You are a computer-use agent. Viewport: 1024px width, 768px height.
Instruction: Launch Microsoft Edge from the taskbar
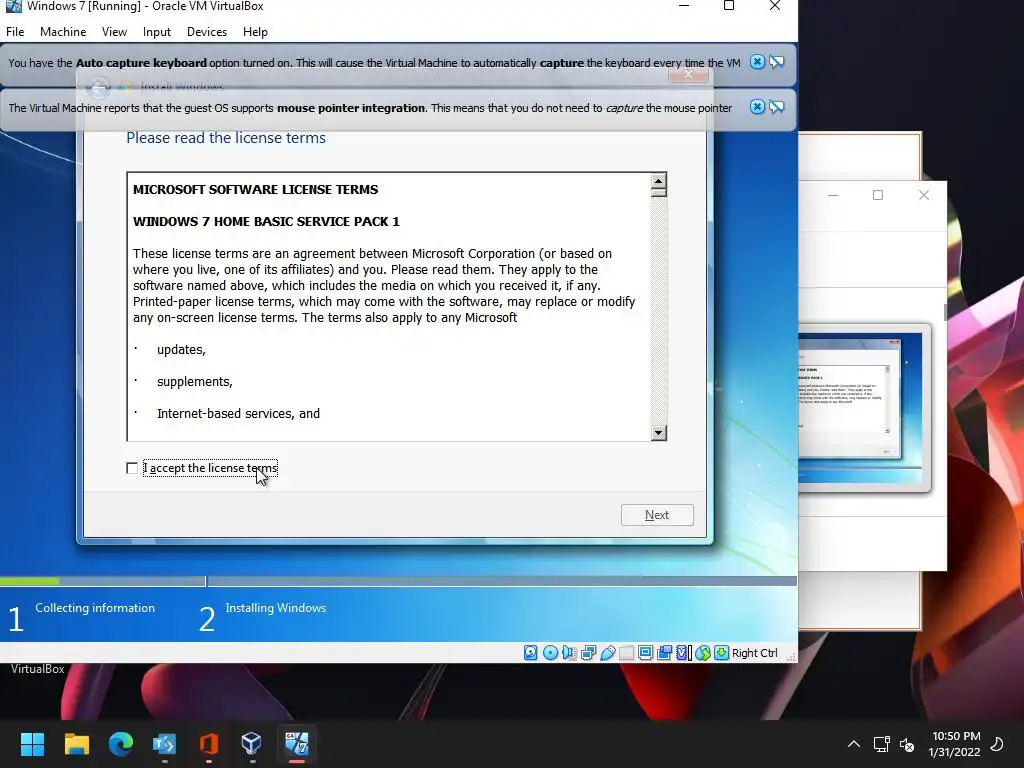121,744
